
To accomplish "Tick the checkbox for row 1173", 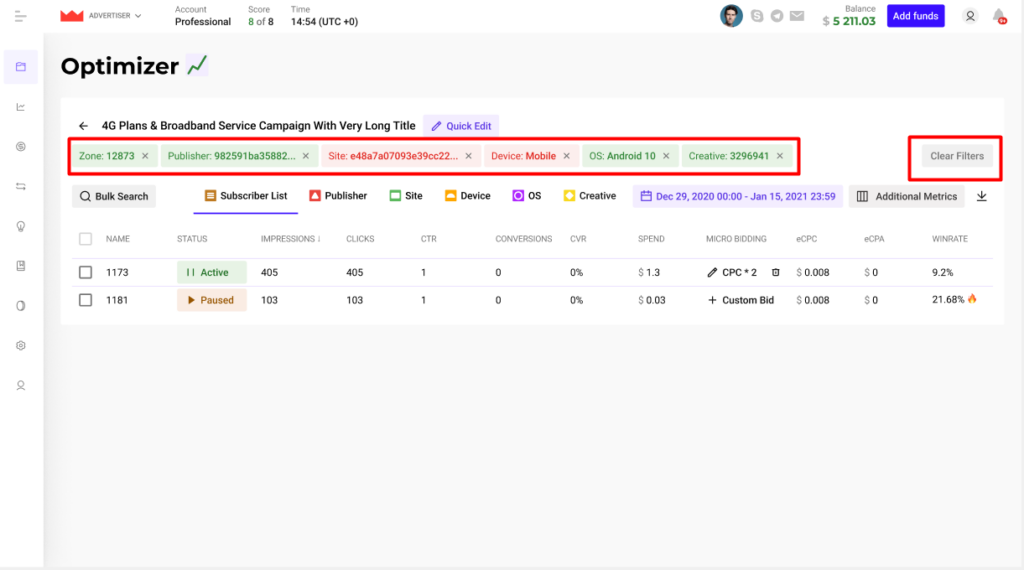I will pos(86,272).
